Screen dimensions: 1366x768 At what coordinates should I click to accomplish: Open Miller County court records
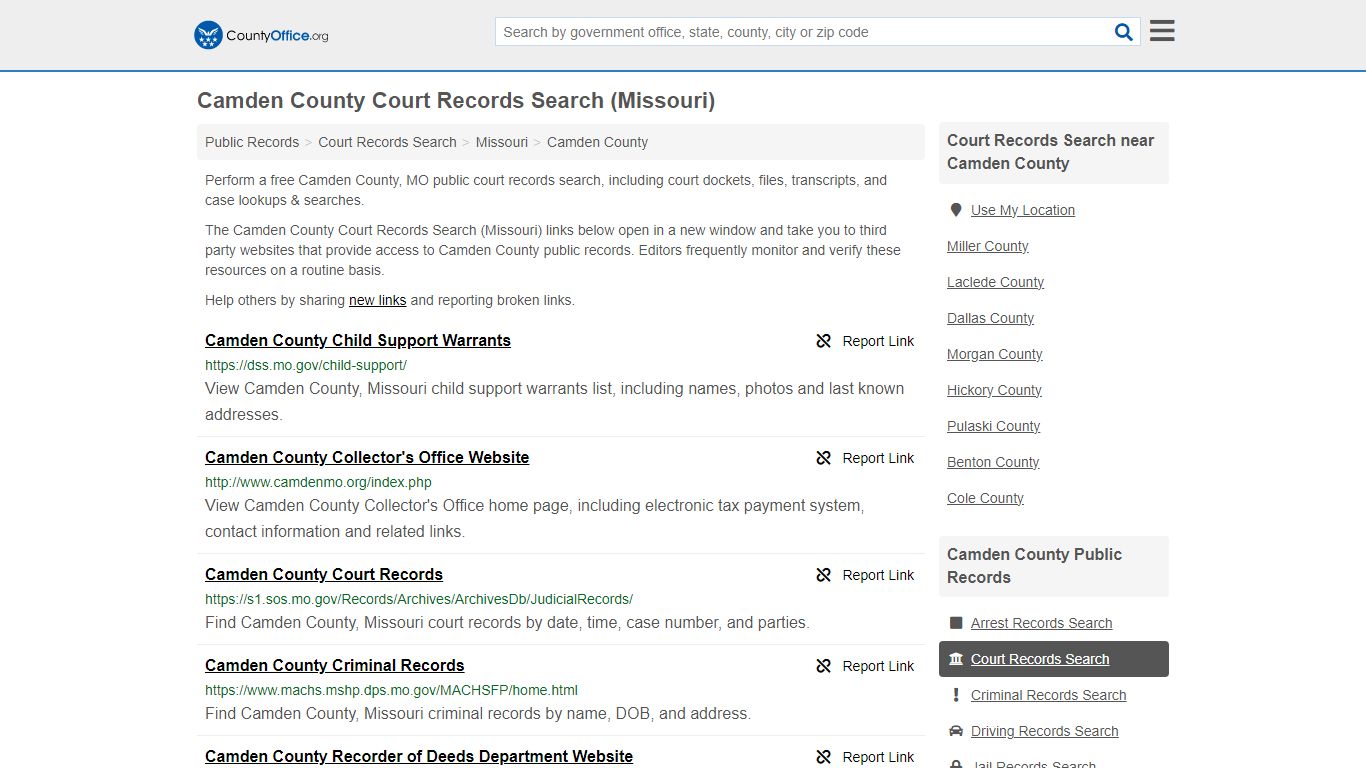coord(988,246)
